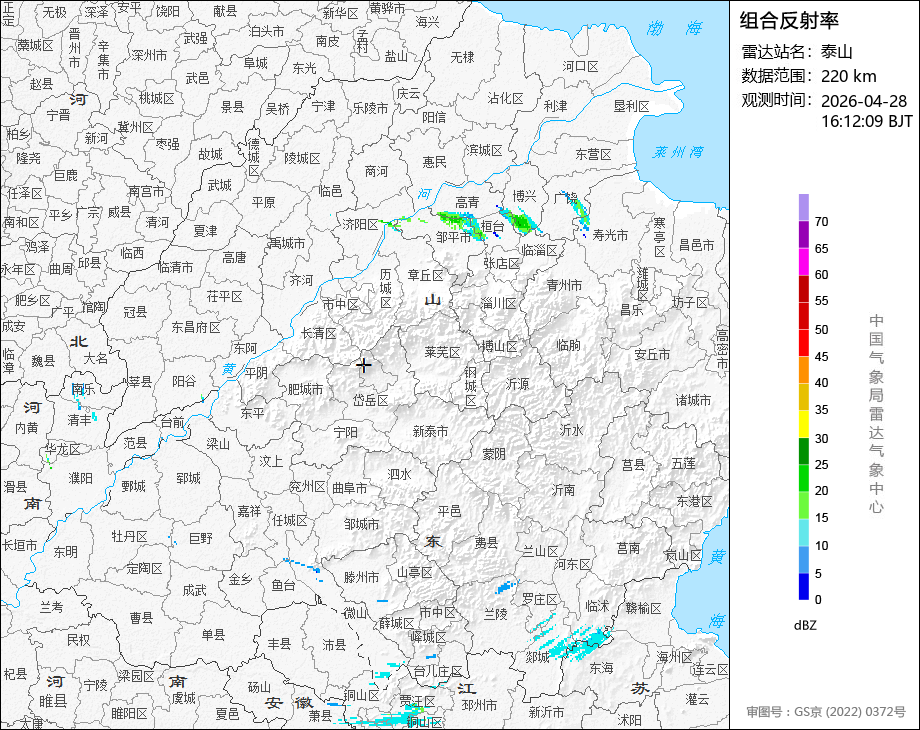The width and height of the screenshot is (920, 730).
Task: Click the 沂水 label
Action: pos(571,430)
